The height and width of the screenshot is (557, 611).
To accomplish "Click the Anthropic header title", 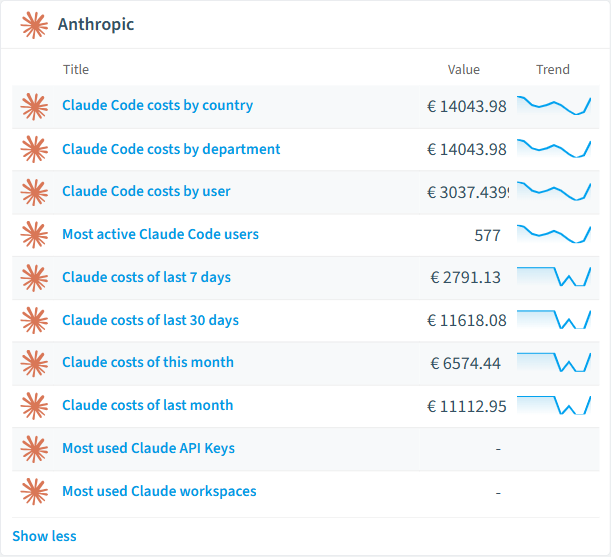I will point(96,24).
